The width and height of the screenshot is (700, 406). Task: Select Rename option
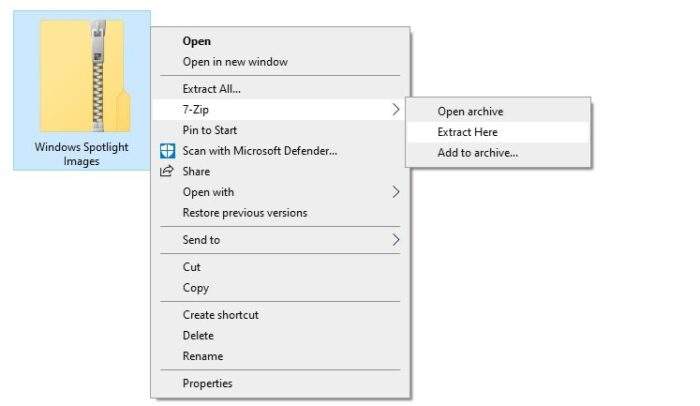(203, 356)
